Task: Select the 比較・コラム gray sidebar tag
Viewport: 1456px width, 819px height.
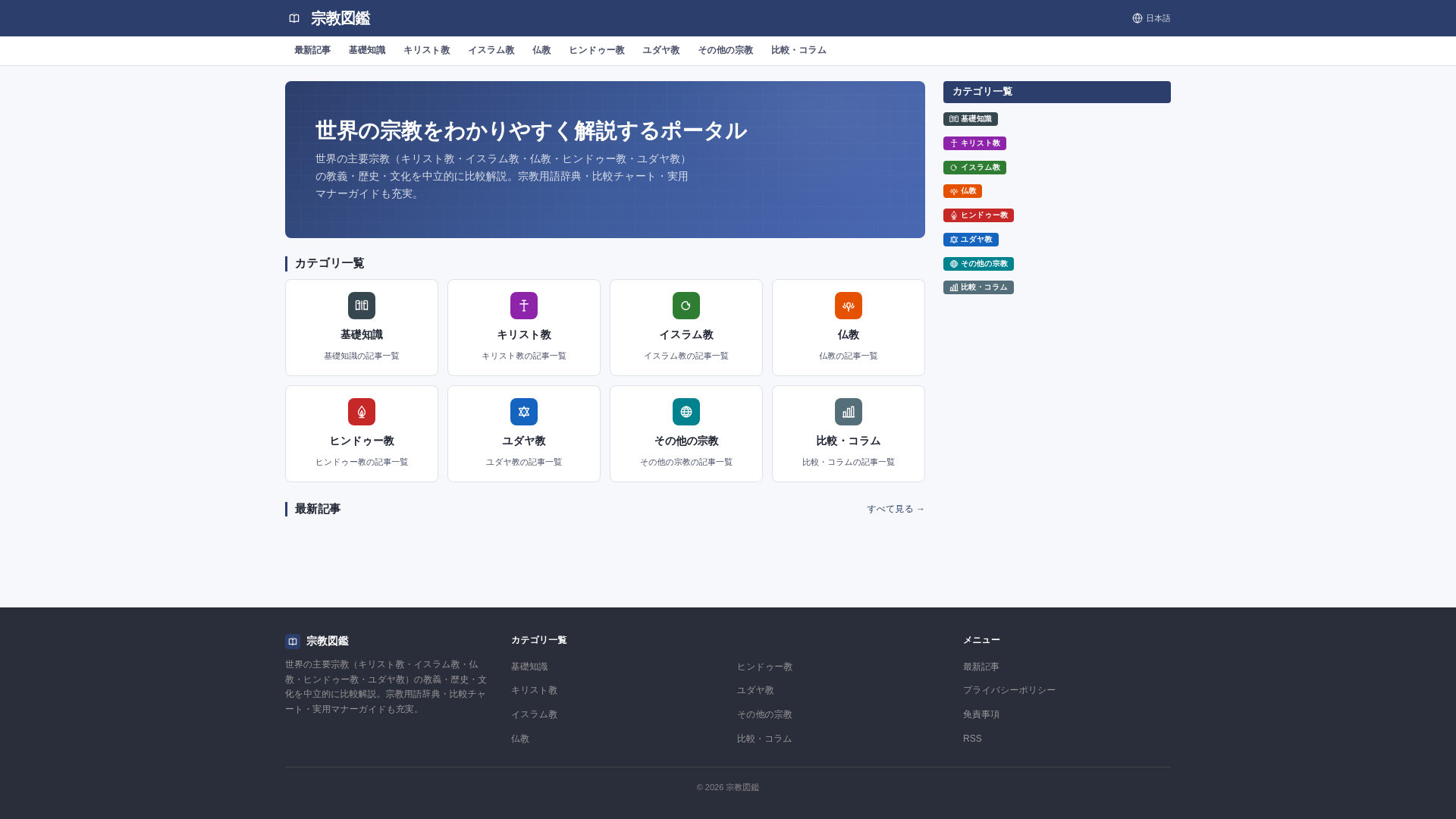Action: [978, 287]
